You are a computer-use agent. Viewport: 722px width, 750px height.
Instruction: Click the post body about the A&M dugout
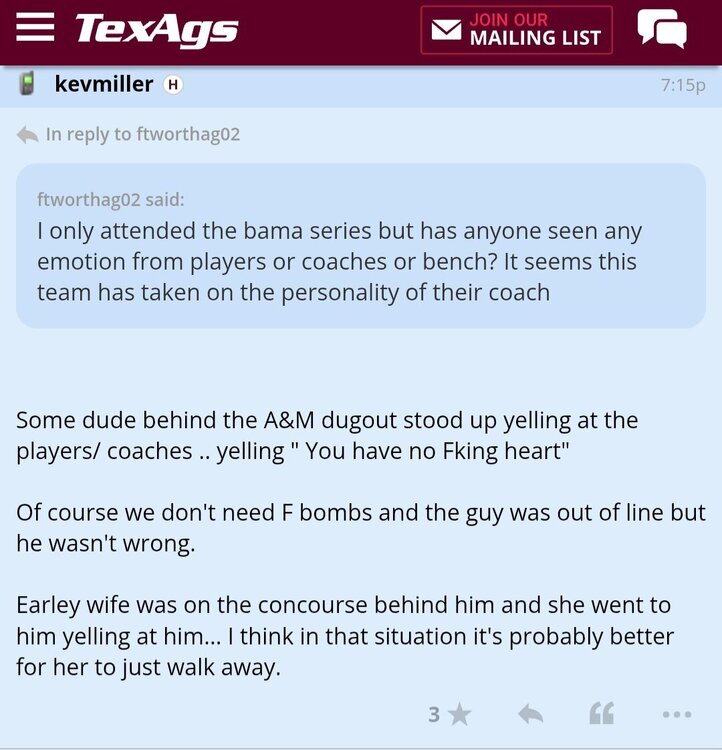point(327,435)
